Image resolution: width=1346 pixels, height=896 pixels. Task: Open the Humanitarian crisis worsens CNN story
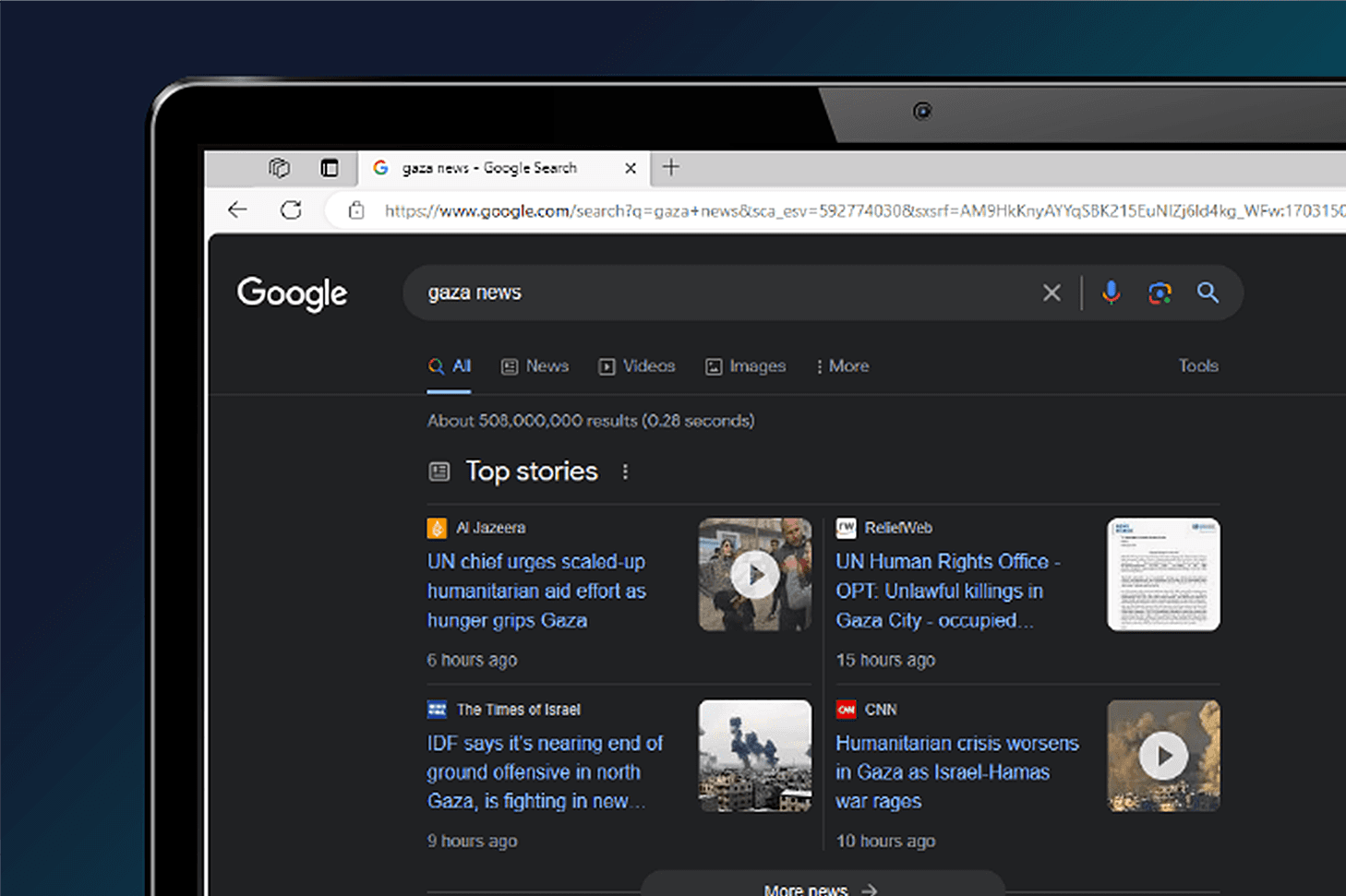pyautogui.click(x=957, y=772)
